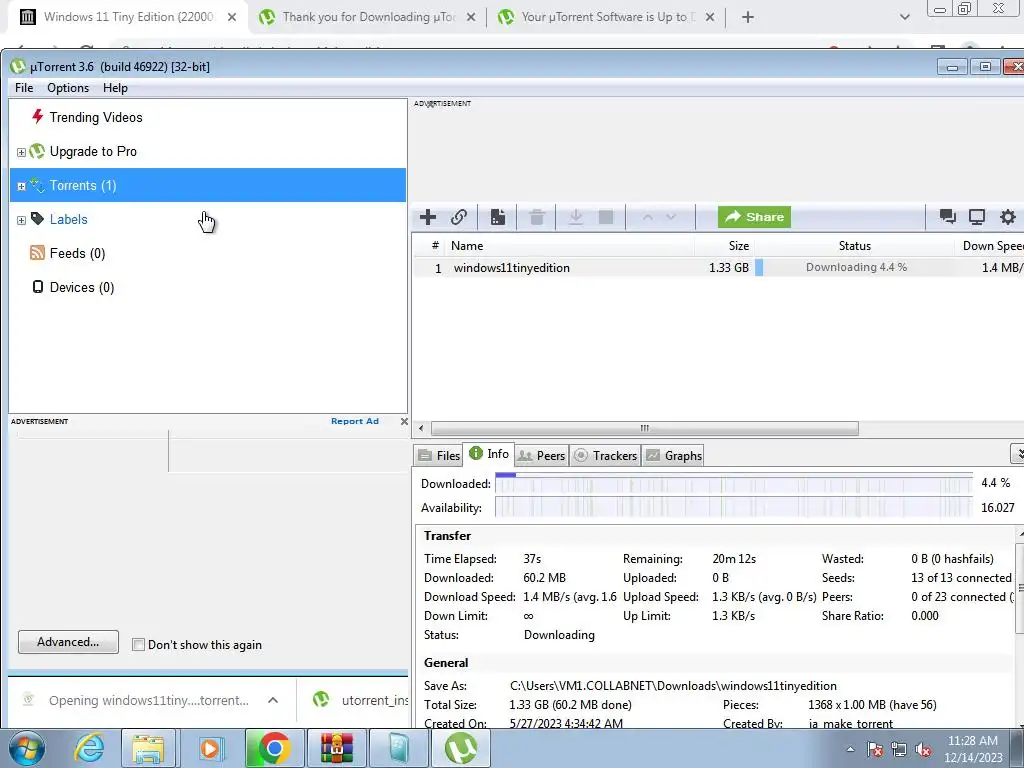The height and width of the screenshot is (768, 1024).
Task: Click the µTorrent icon in taskbar
Action: (460, 748)
